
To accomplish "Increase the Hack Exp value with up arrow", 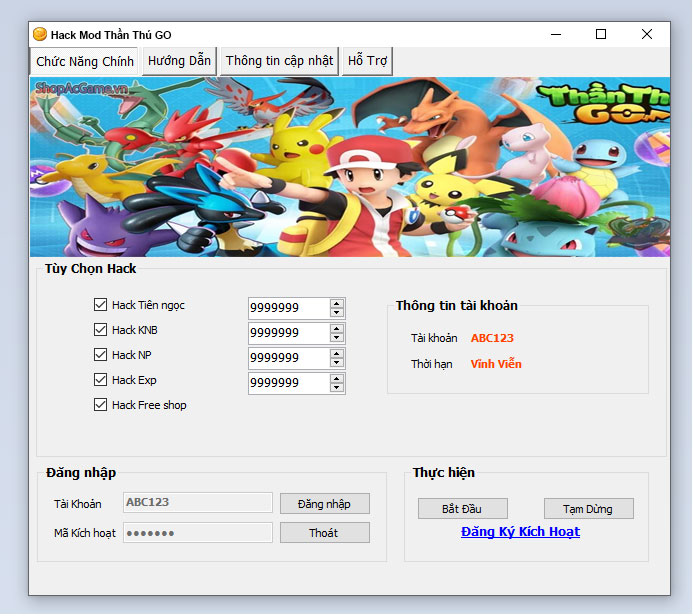I will pyautogui.click(x=337, y=379).
